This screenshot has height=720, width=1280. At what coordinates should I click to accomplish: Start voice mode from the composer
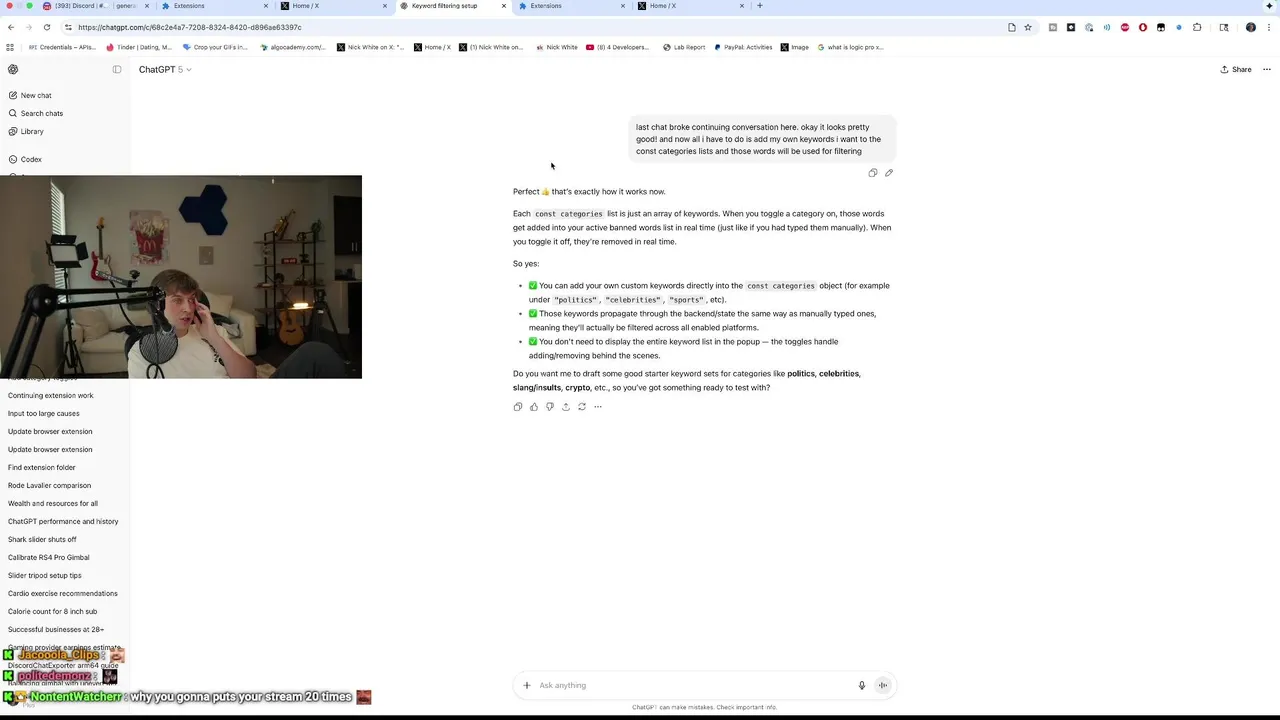pyautogui.click(x=883, y=685)
